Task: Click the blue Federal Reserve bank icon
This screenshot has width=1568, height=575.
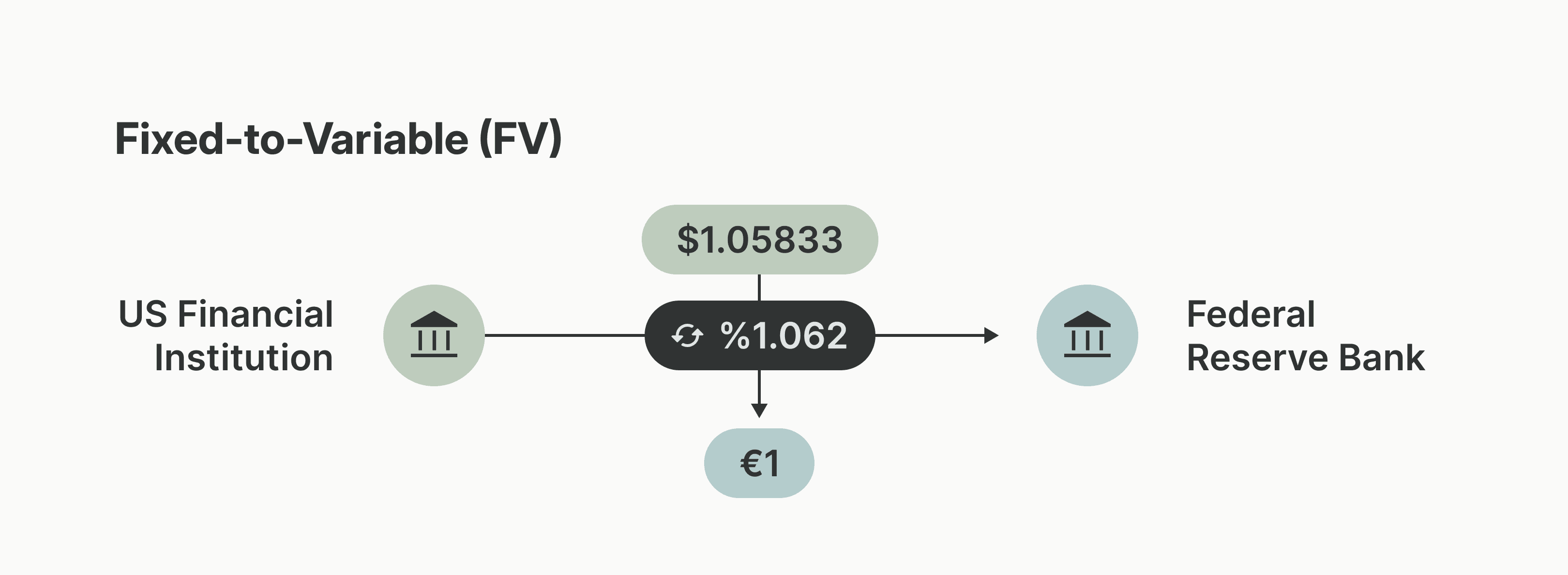Action: [1086, 335]
